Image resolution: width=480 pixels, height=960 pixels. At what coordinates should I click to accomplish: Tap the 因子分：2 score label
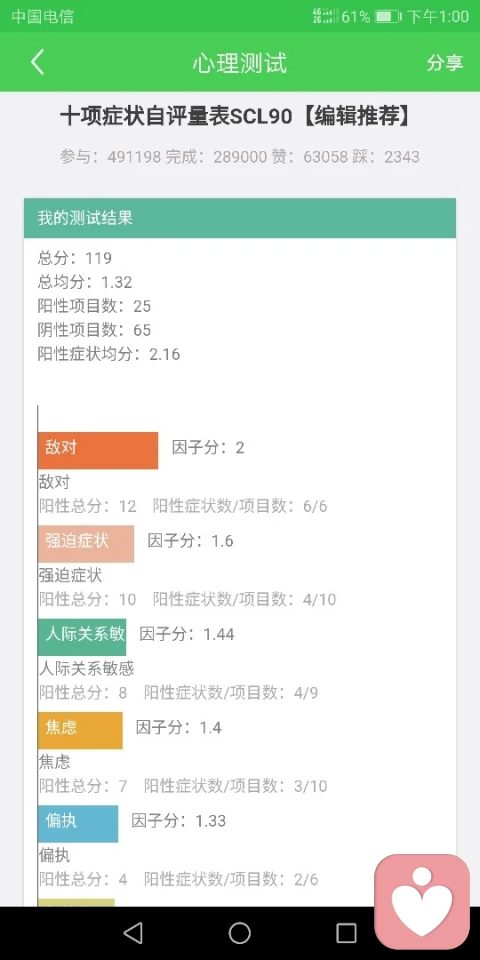[208, 448]
